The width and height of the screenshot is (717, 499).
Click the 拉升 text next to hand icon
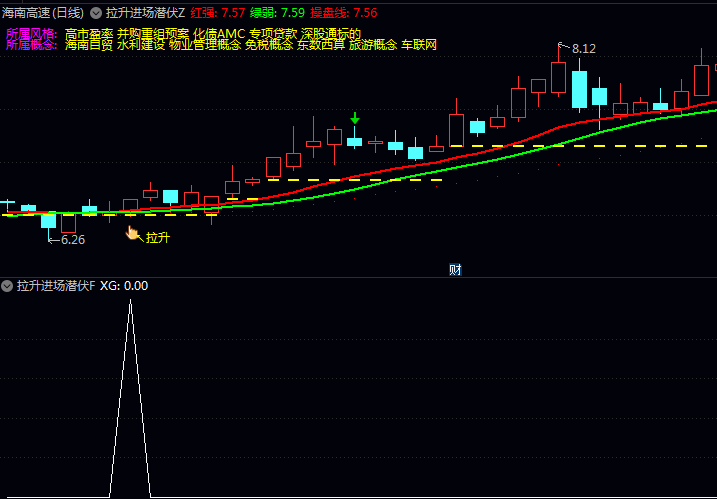coord(158,238)
